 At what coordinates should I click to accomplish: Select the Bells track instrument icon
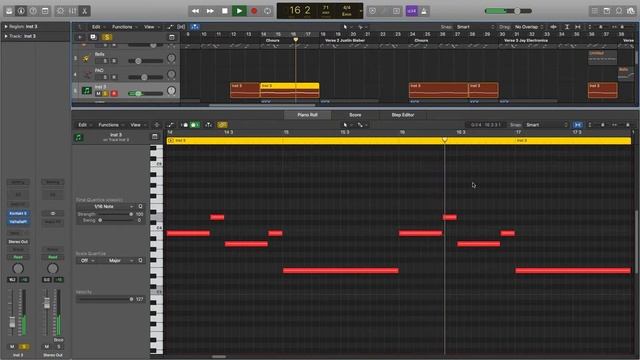coord(86,58)
